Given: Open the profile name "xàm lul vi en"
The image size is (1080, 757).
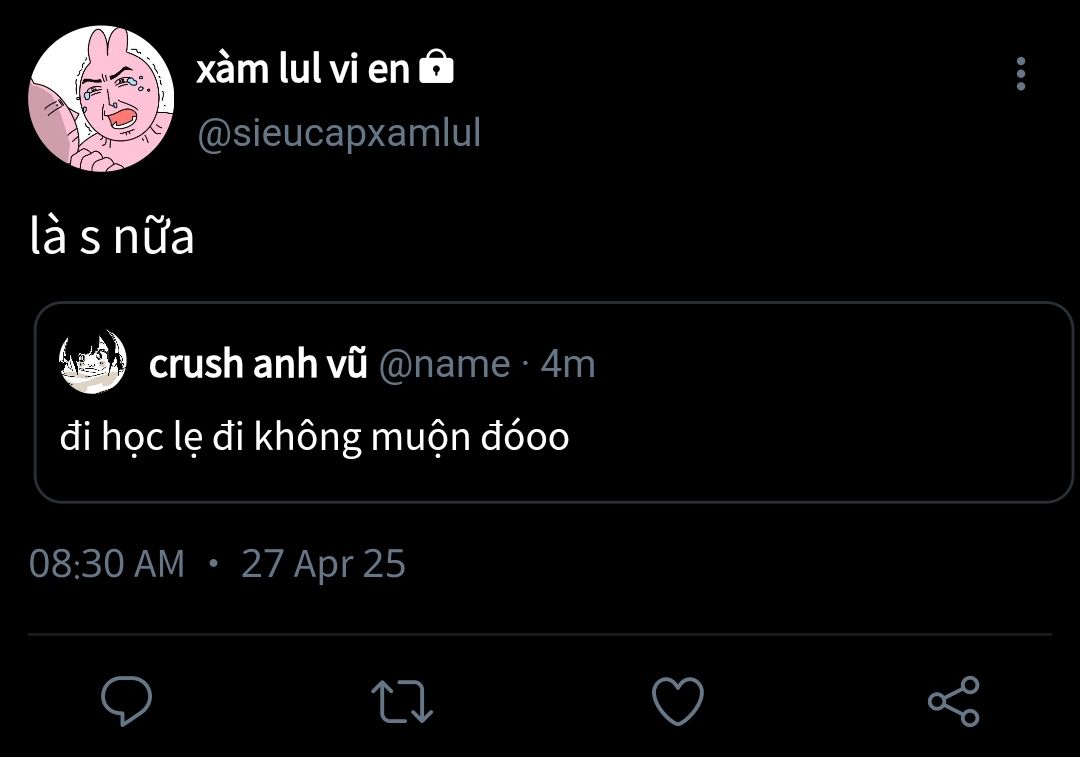Looking at the screenshot, I should click(x=304, y=68).
